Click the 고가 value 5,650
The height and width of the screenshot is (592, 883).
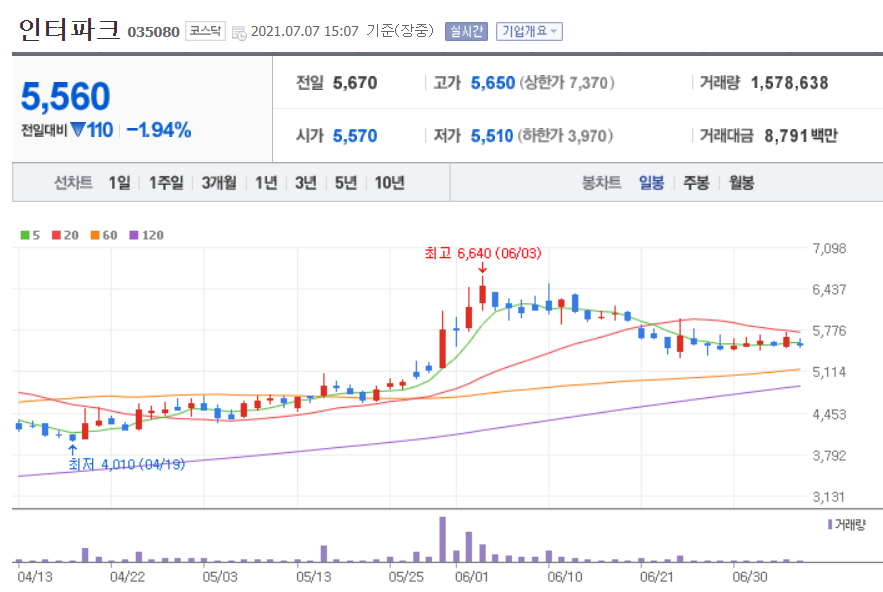(x=493, y=83)
